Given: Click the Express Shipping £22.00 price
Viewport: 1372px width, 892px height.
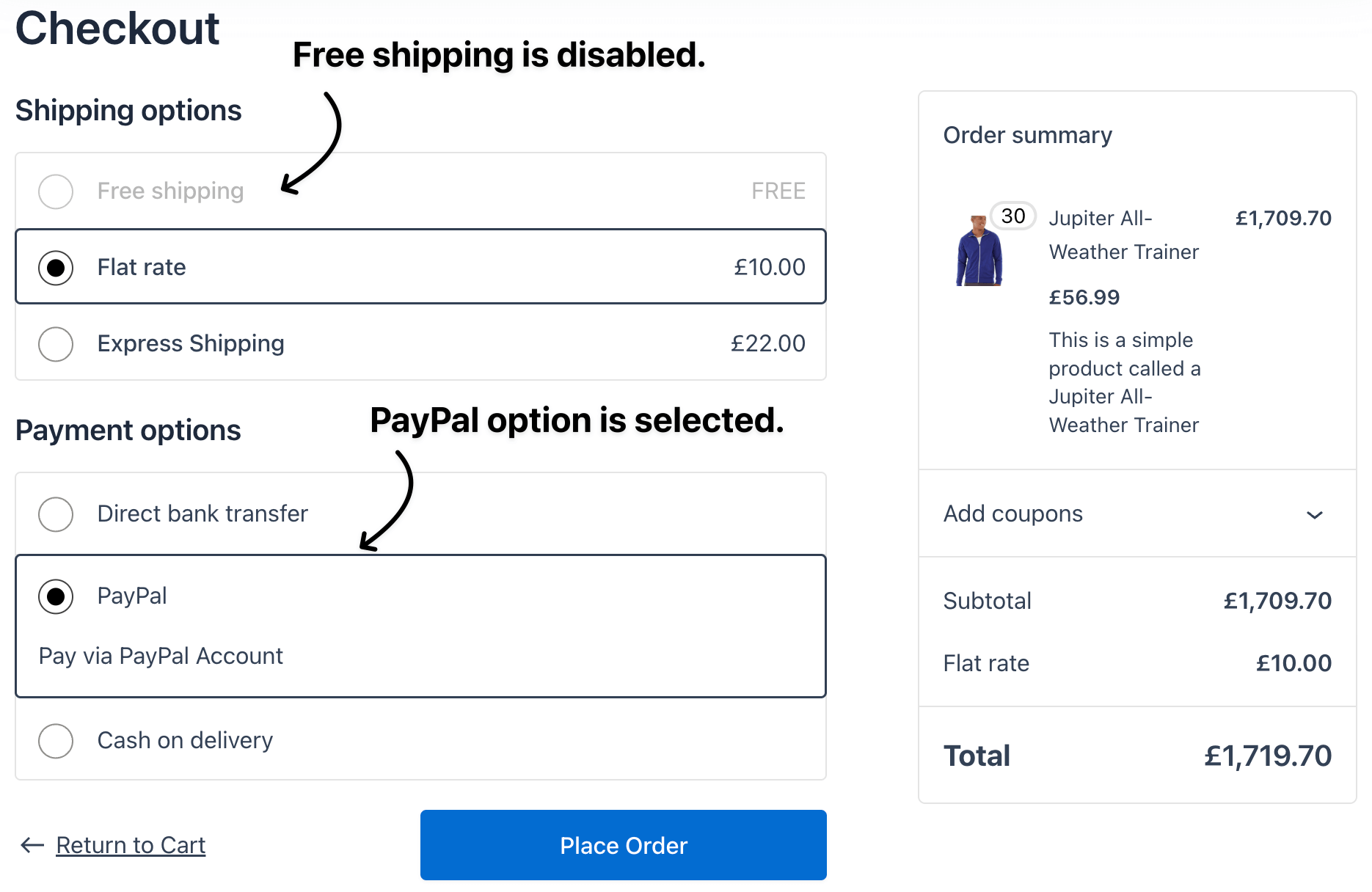Looking at the screenshot, I should point(767,343).
